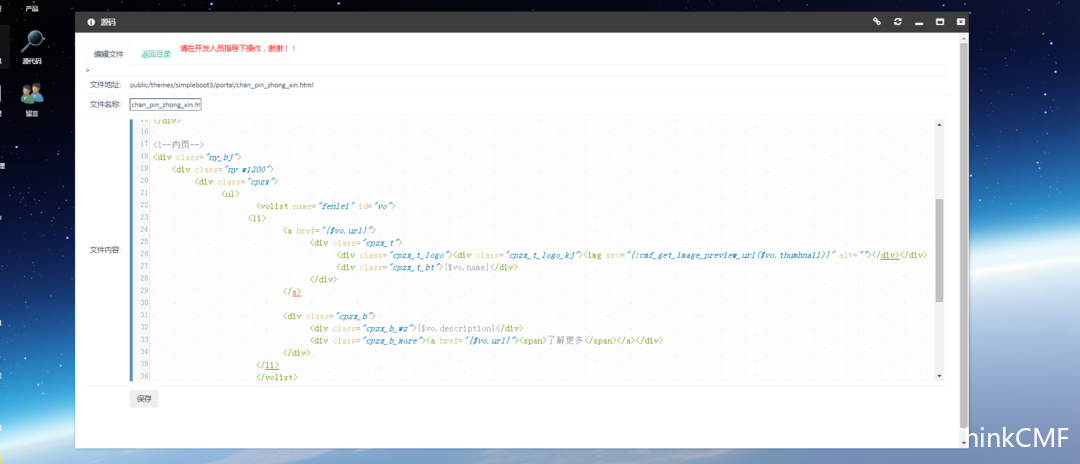Click the 文件内容 label
The width and height of the screenshot is (1080, 464).
(105, 250)
